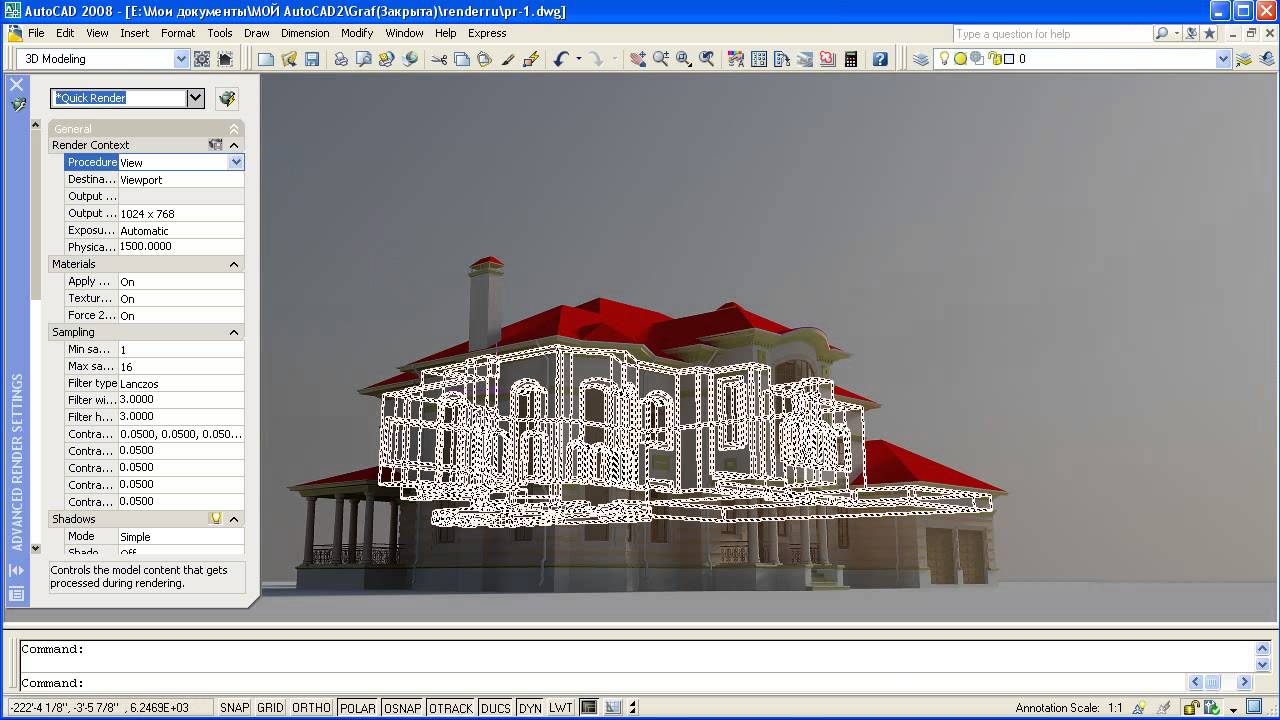Screen dimensions: 1280x720
Task: Toggle DUCS in status bar
Action: pyautogui.click(x=495, y=708)
